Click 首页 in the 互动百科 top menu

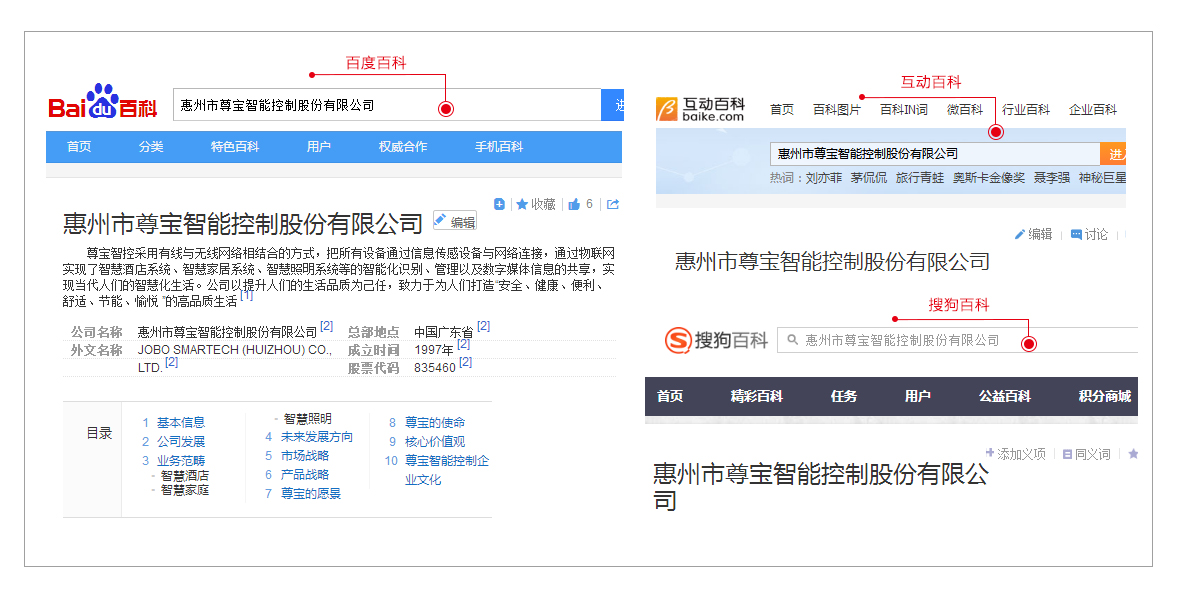coord(782,110)
